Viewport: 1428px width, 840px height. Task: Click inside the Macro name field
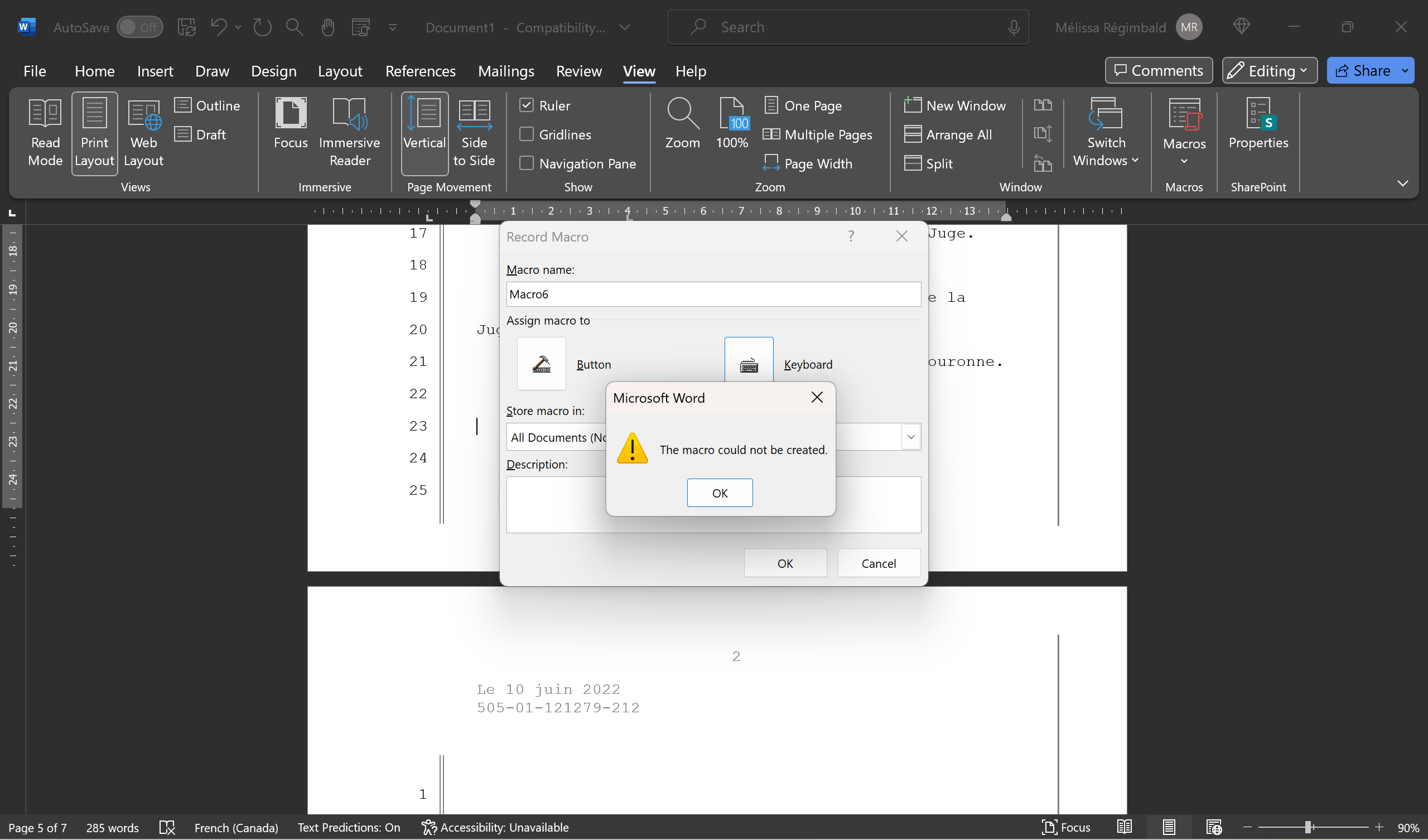(x=713, y=294)
